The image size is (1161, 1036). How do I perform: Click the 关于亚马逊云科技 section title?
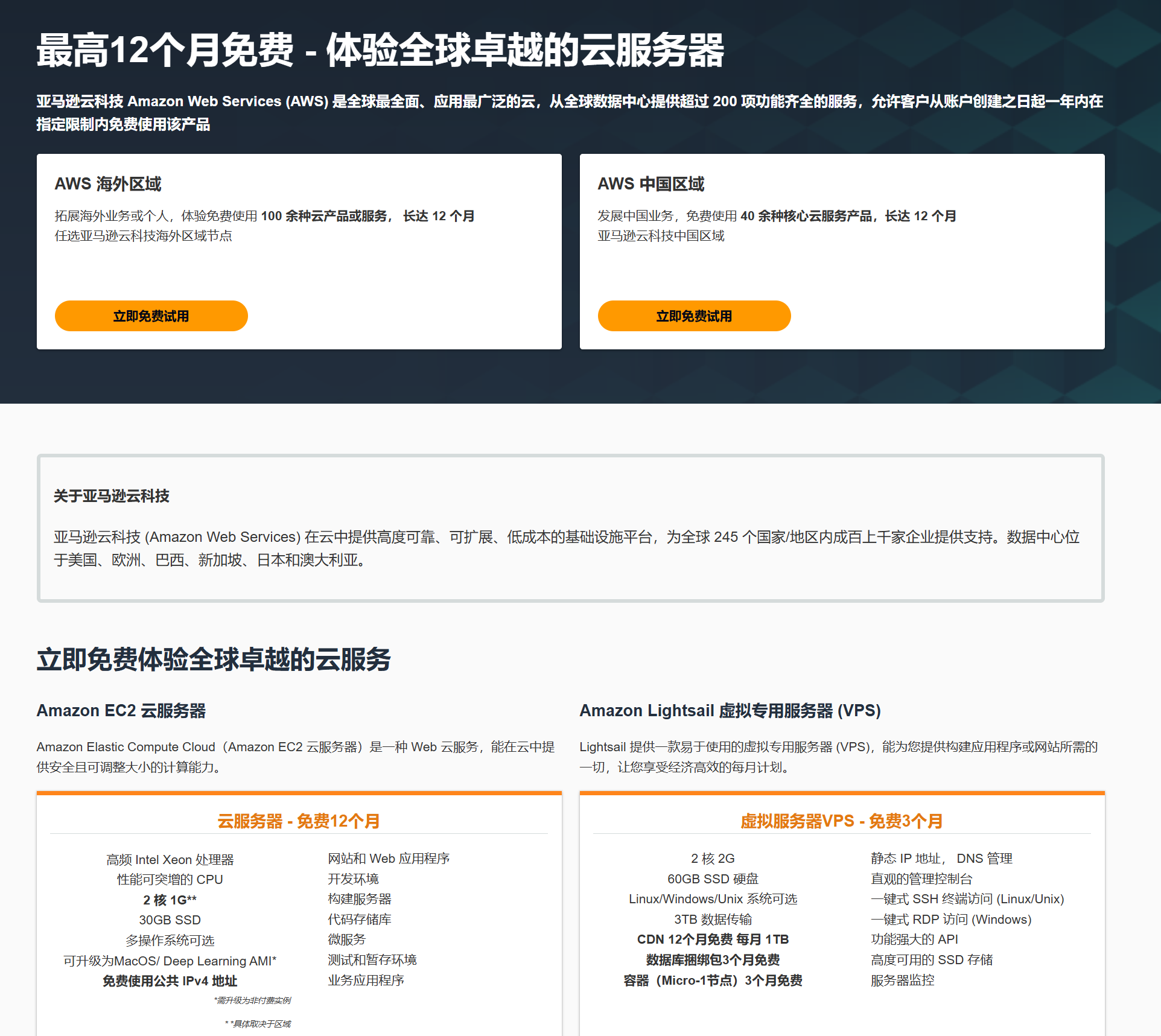(x=112, y=496)
